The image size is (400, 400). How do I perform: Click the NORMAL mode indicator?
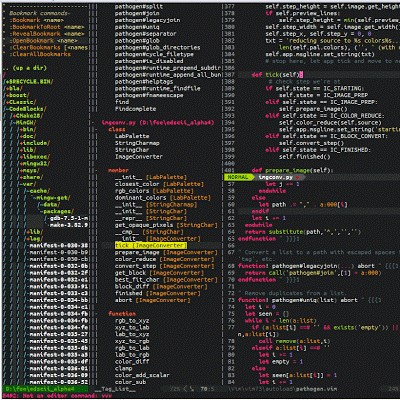tap(238, 177)
